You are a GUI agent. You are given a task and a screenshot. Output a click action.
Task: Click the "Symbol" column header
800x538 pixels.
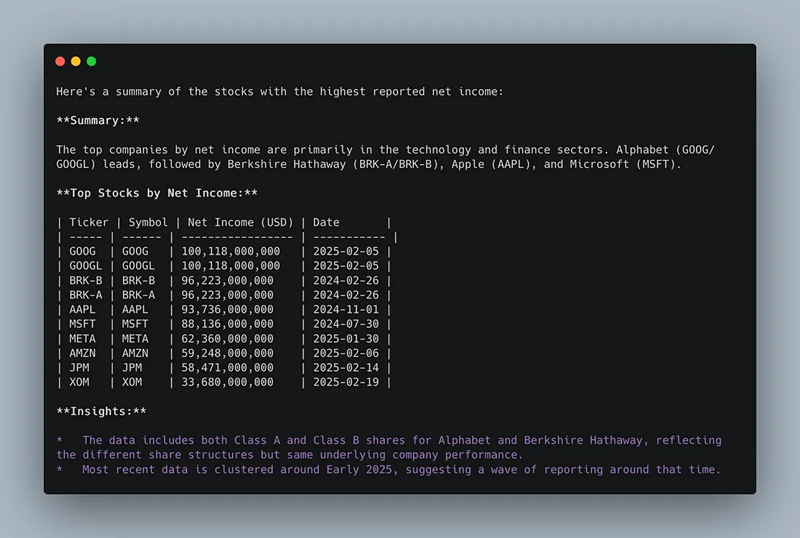point(148,223)
